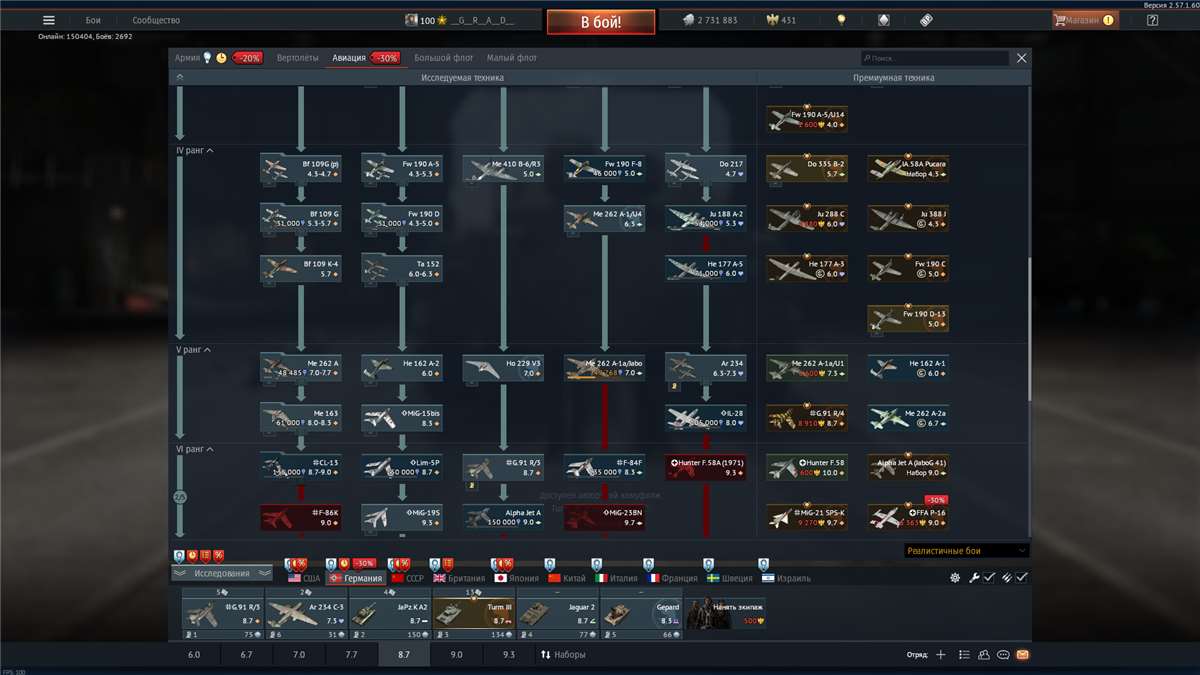The width and height of the screenshot is (1200, 675).
Task: Open the help question mark icon
Action: pyautogui.click(x=1152, y=20)
